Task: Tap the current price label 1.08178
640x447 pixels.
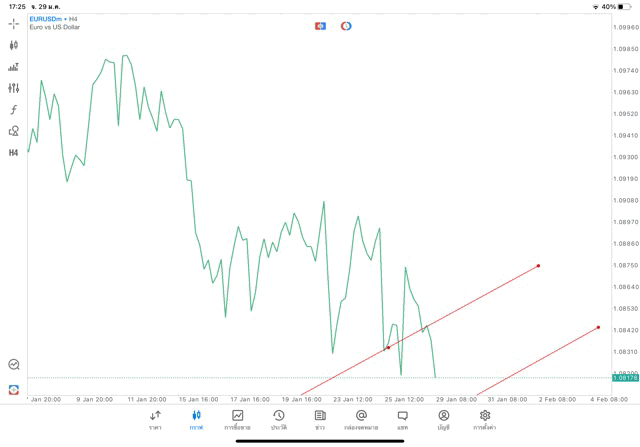Action: pos(625,378)
